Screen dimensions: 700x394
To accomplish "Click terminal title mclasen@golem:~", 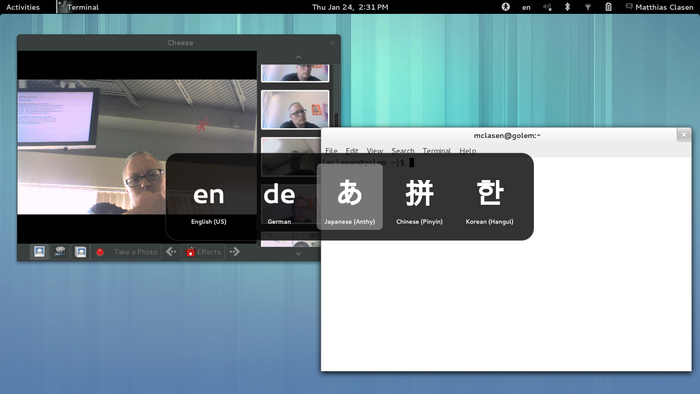I will pyautogui.click(x=507, y=135).
